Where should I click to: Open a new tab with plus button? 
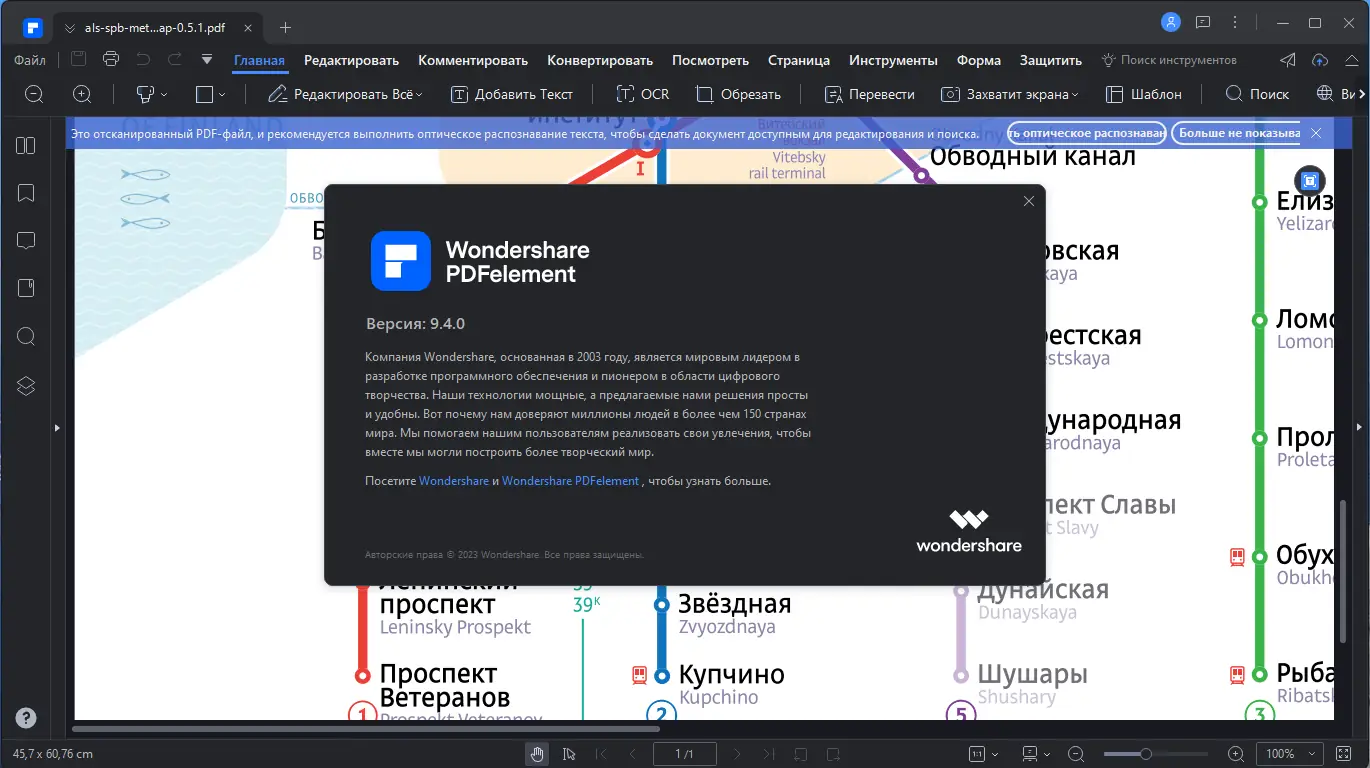285,27
